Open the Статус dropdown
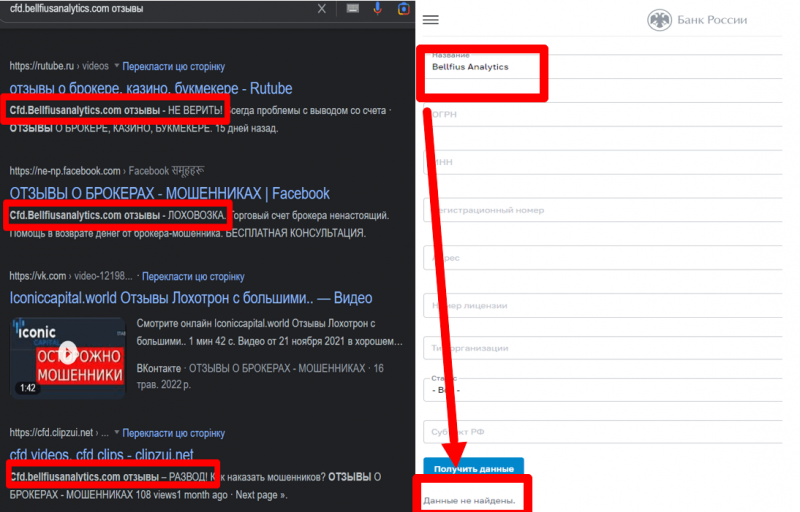 click(x=603, y=390)
